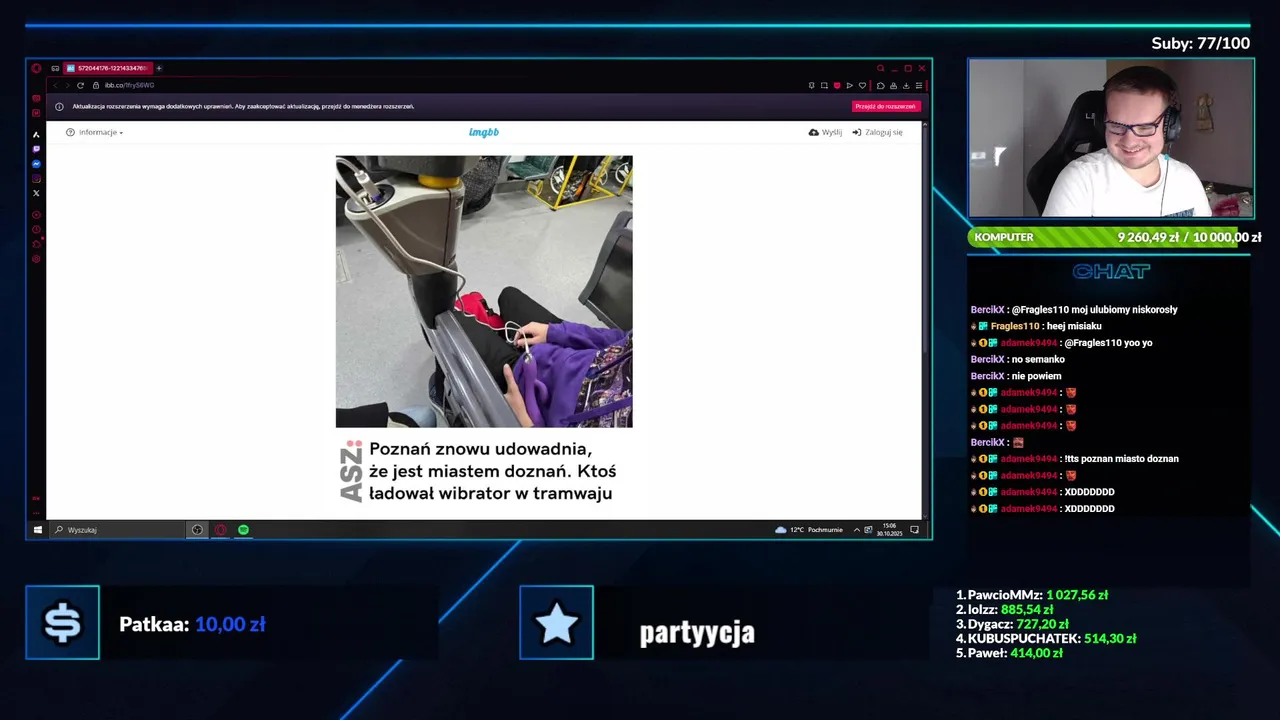Open browsing history clock in sidebar
This screenshot has height=720, width=1280.
tap(36, 229)
